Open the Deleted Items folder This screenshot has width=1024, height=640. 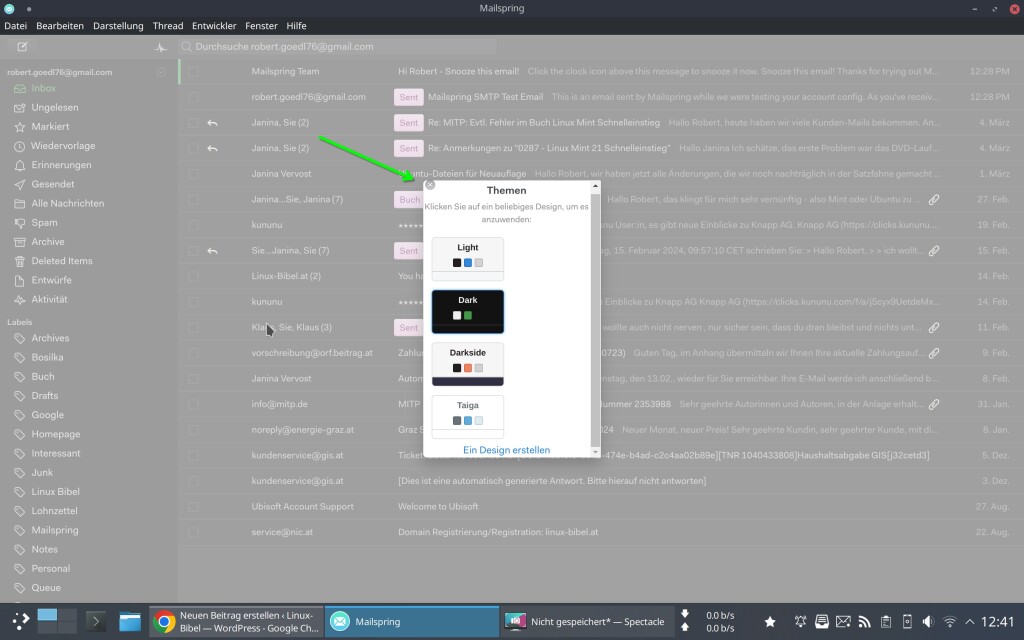coord(62,261)
